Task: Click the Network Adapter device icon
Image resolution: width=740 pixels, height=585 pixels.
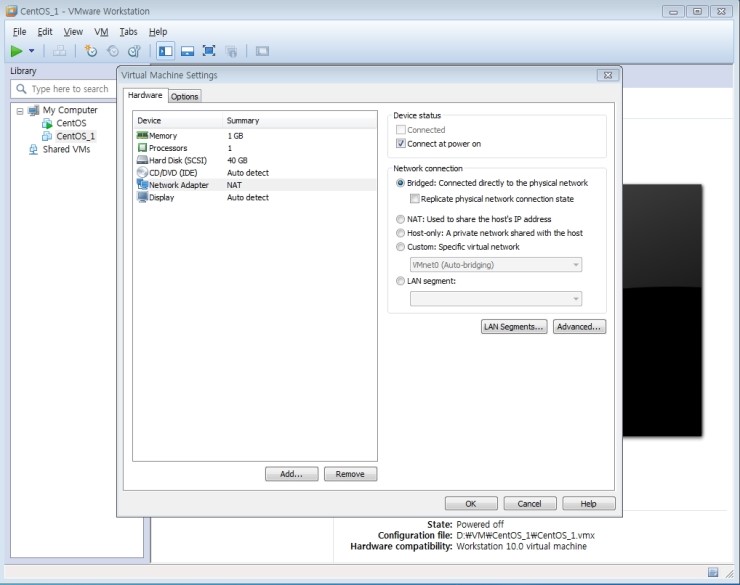Action: [x=142, y=184]
